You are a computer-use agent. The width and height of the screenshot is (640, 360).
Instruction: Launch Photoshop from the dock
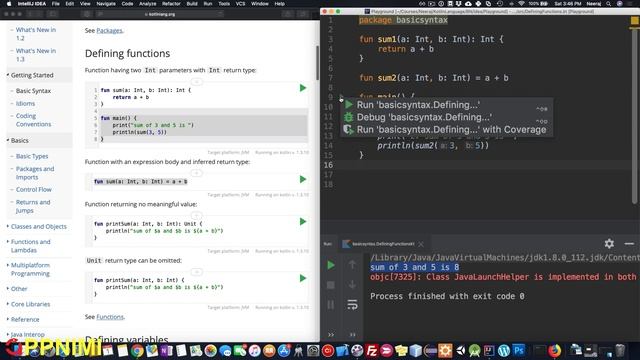pos(519,351)
